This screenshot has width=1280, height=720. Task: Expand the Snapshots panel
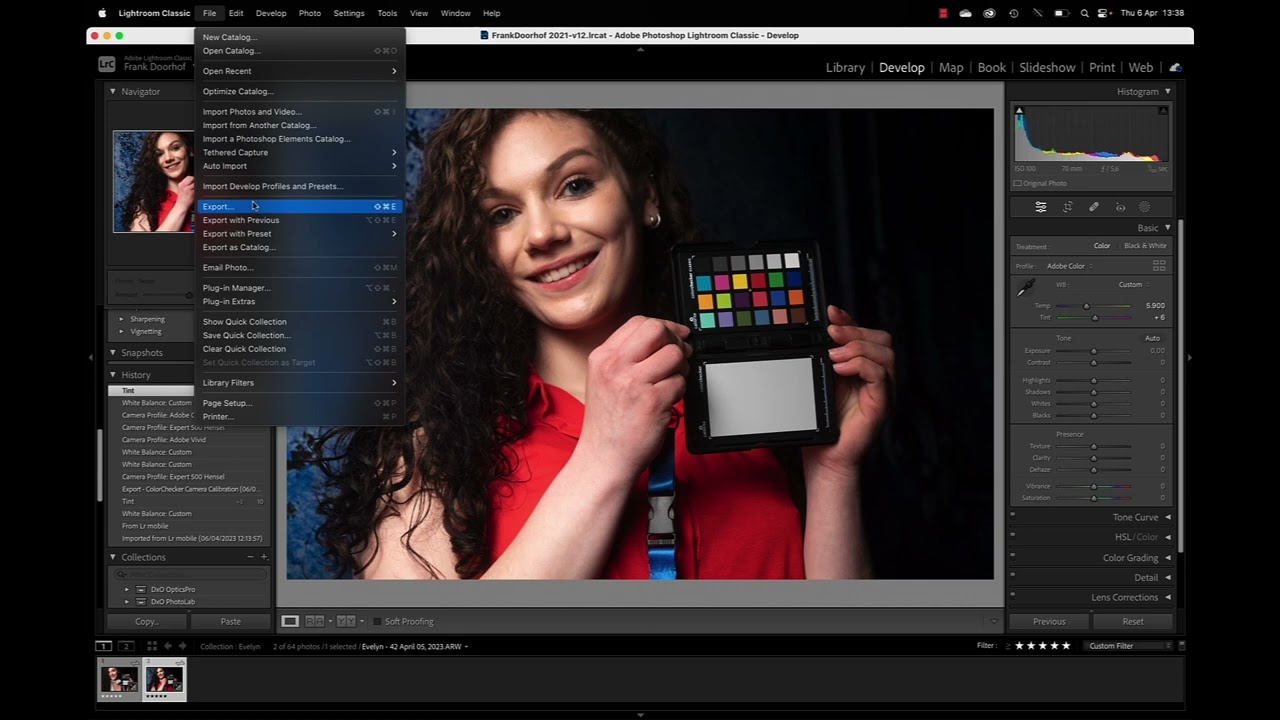click(113, 352)
